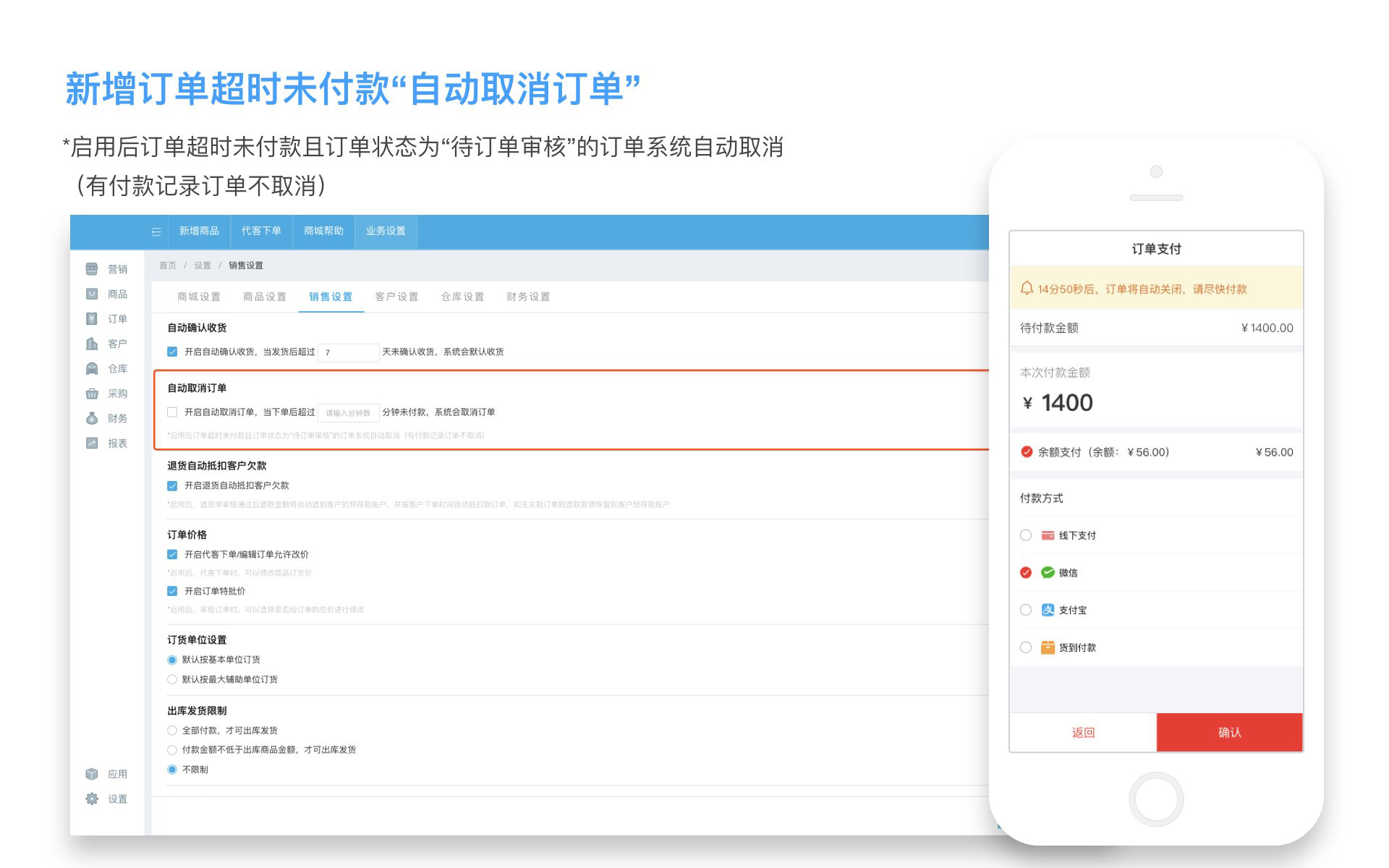The height and width of the screenshot is (868, 1389).
Task: Collapse sidebar with hamburger menu icon
Action: tap(156, 231)
